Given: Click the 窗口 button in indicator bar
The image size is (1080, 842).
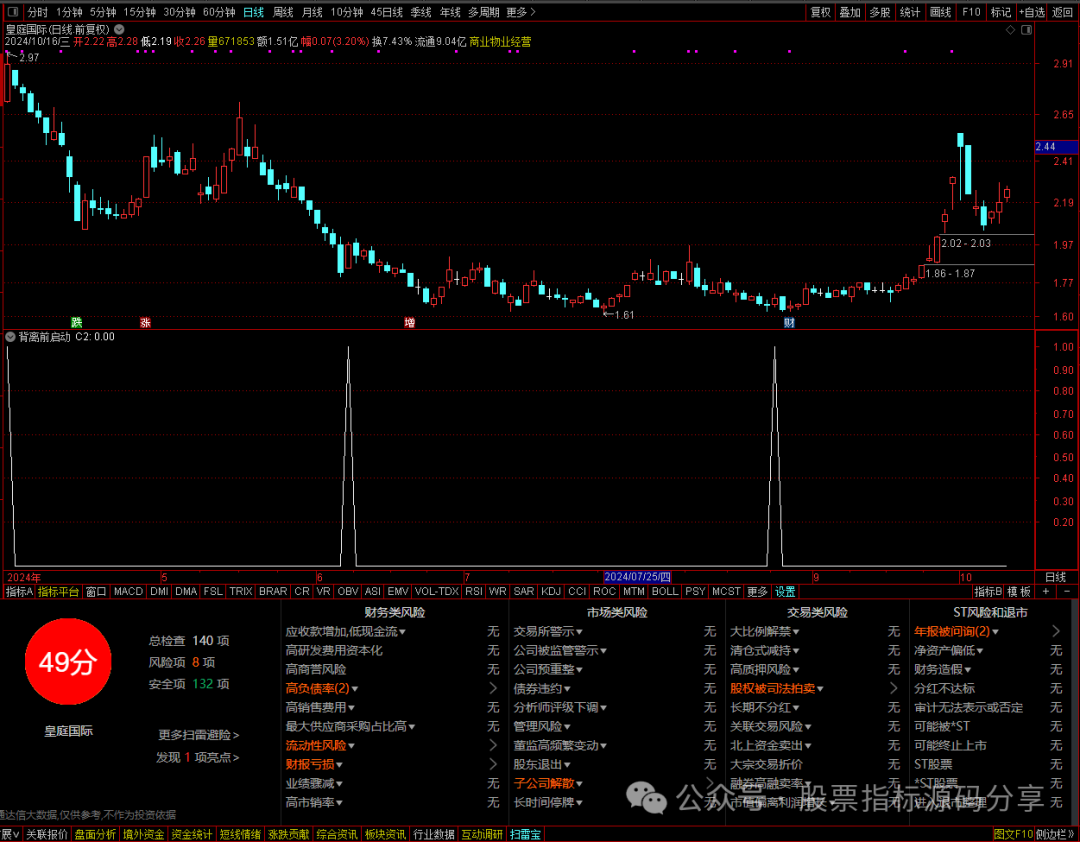Looking at the screenshot, I should coord(96,592).
